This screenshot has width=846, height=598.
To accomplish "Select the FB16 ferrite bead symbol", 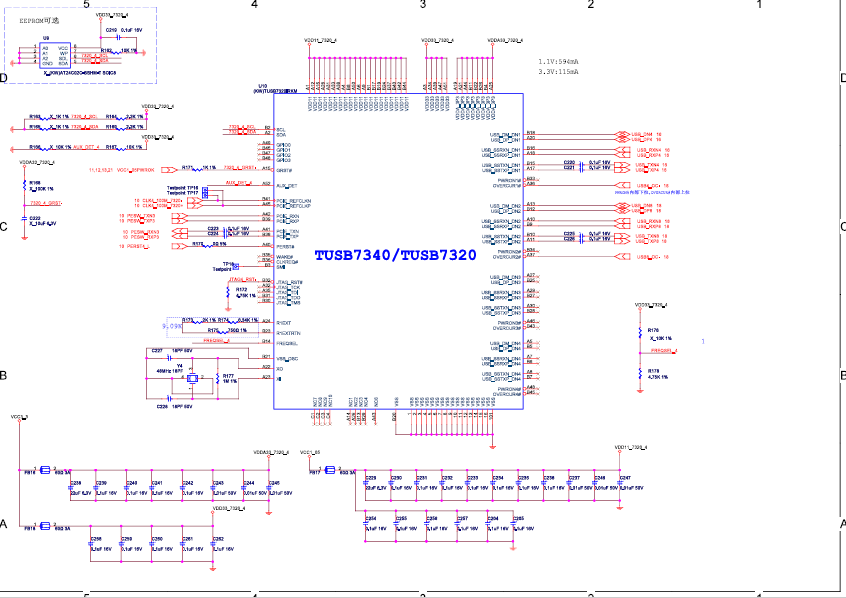I will click(46, 470).
